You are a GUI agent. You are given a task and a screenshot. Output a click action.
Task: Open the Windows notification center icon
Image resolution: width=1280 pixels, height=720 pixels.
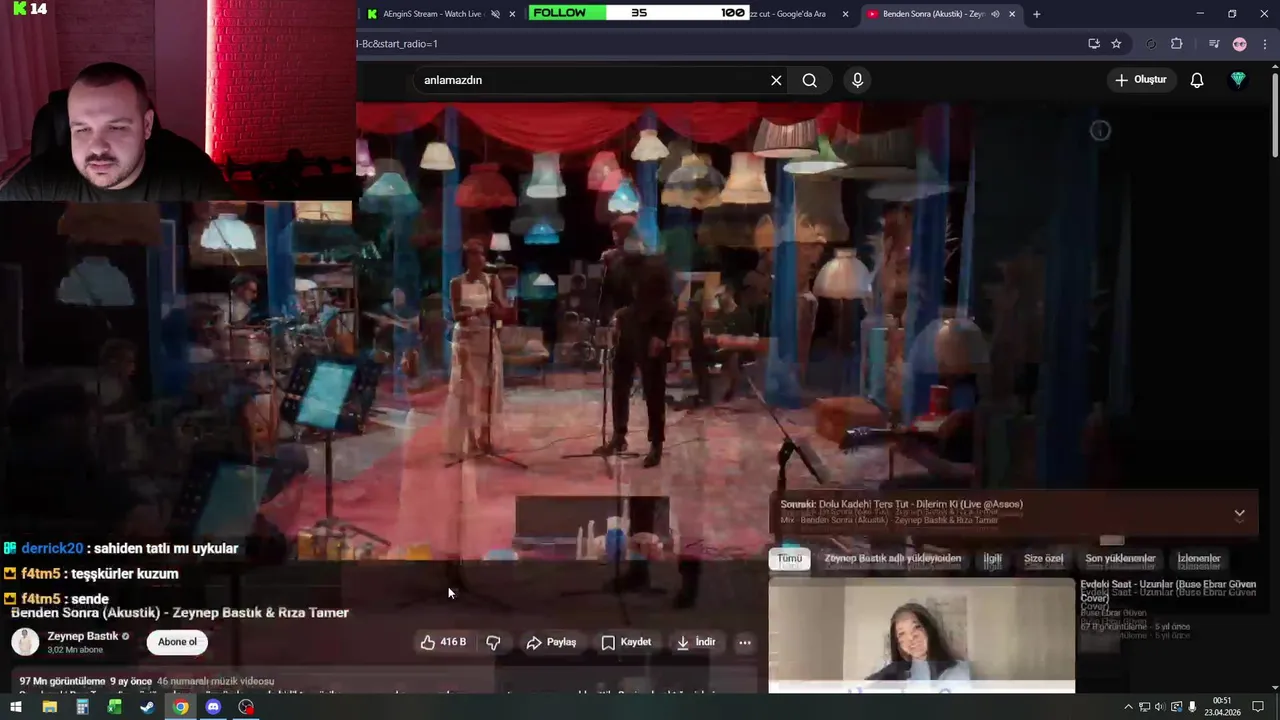coord(1258,707)
